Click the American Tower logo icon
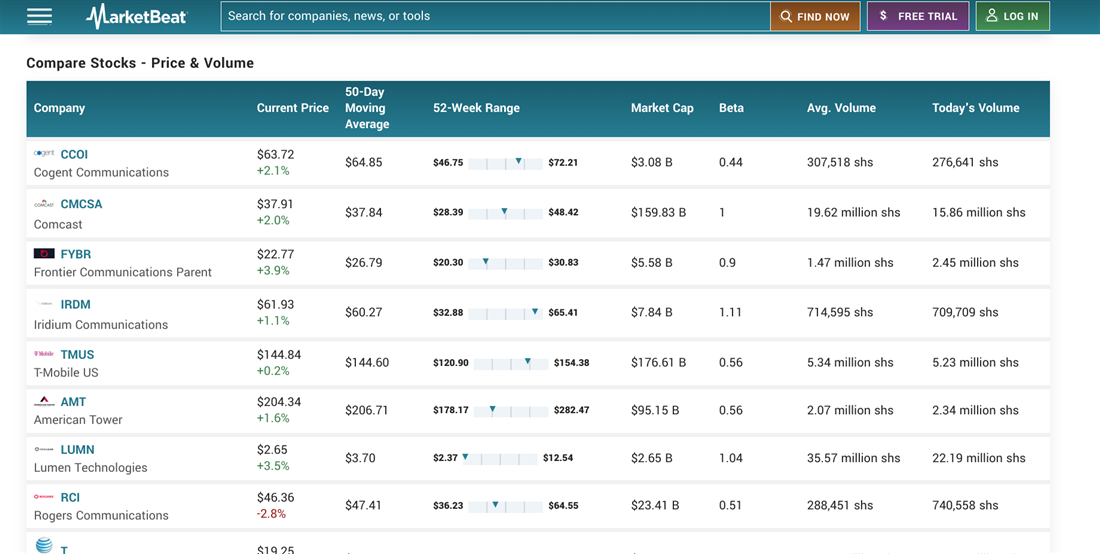Screen dimensions: 1100x554 (x=44, y=402)
